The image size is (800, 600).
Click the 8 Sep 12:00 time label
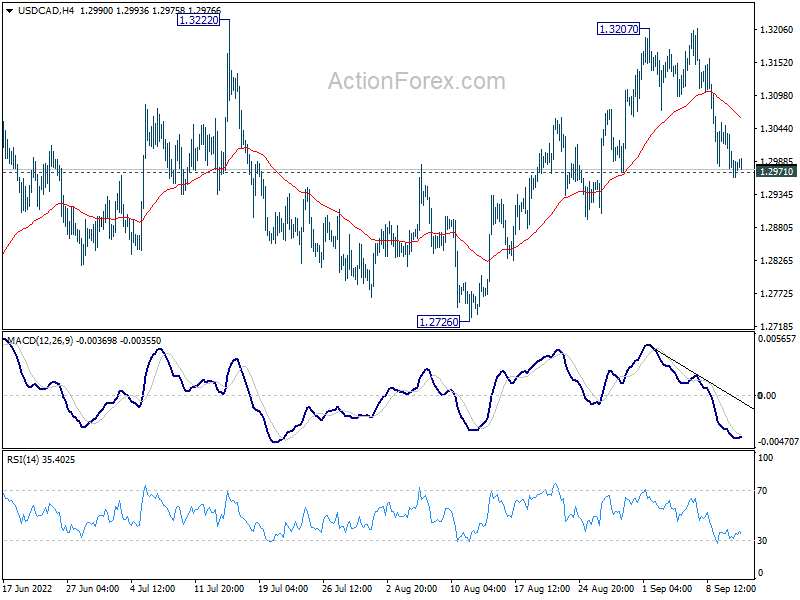pos(731,588)
